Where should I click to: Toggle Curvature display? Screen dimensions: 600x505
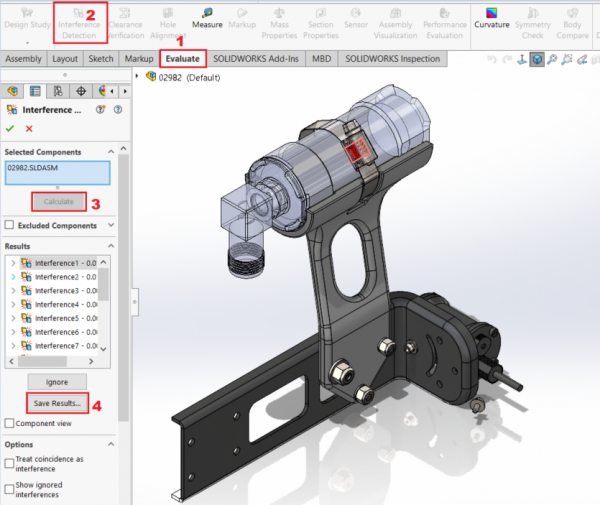coord(492,19)
